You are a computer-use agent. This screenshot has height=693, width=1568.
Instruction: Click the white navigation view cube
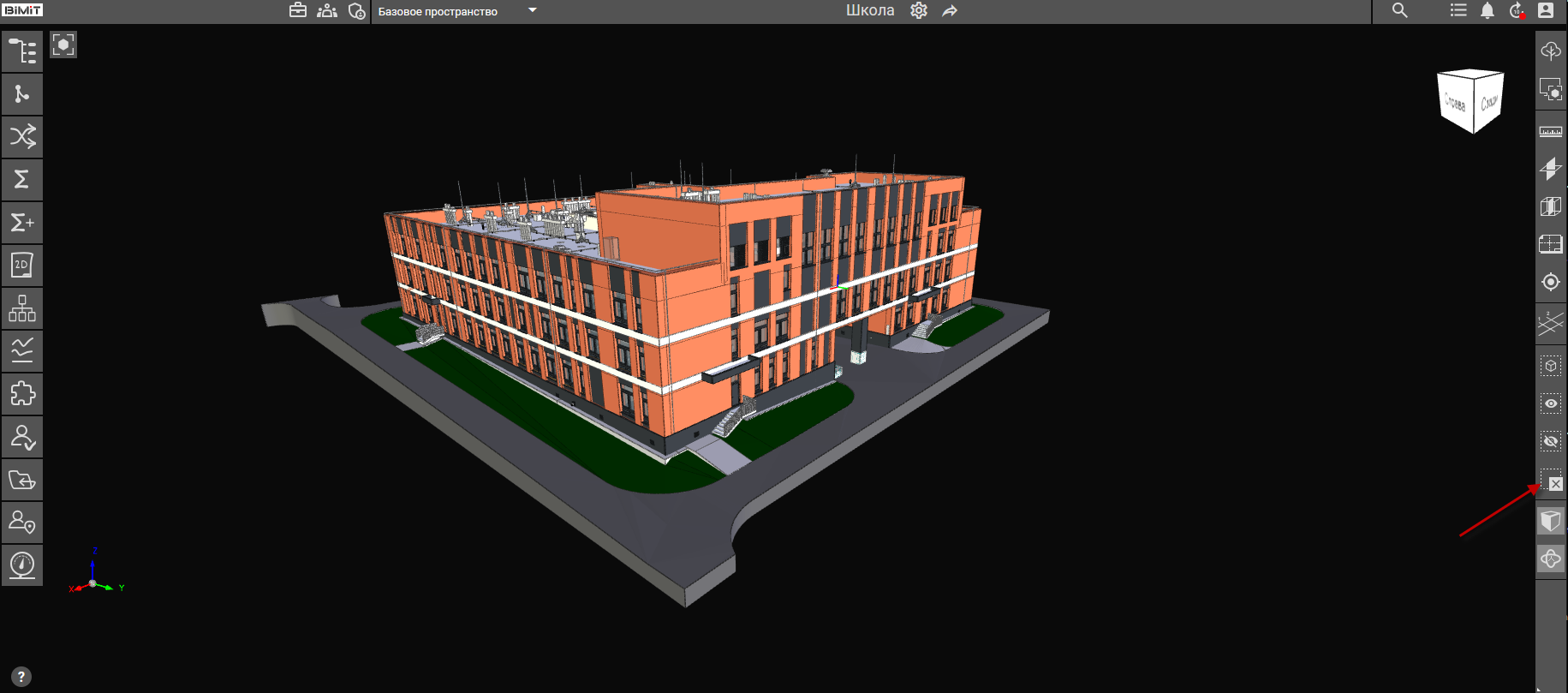(x=1470, y=101)
